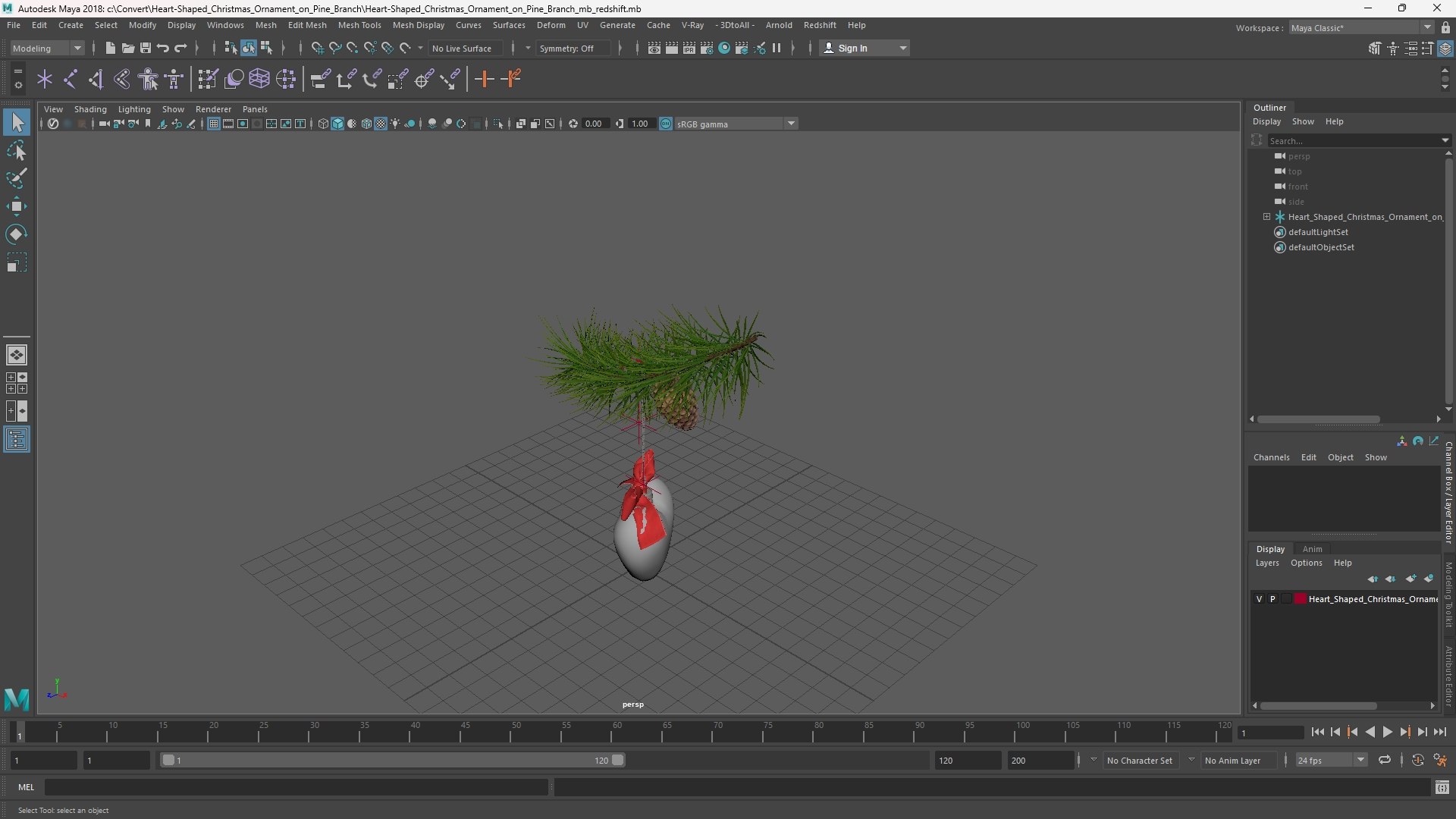Choose the Rotate tool
Image resolution: width=1456 pixels, height=819 pixels.
click(x=17, y=234)
